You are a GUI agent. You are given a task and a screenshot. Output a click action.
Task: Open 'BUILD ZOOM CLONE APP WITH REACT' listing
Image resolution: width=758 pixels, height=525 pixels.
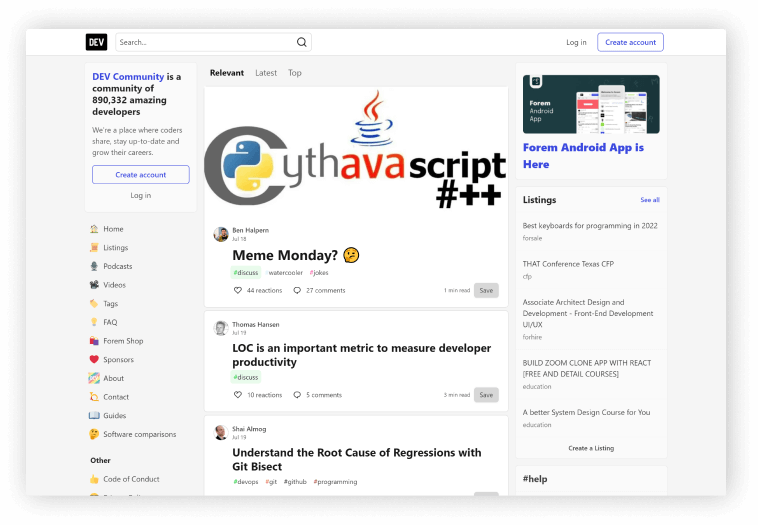coord(587,368)
